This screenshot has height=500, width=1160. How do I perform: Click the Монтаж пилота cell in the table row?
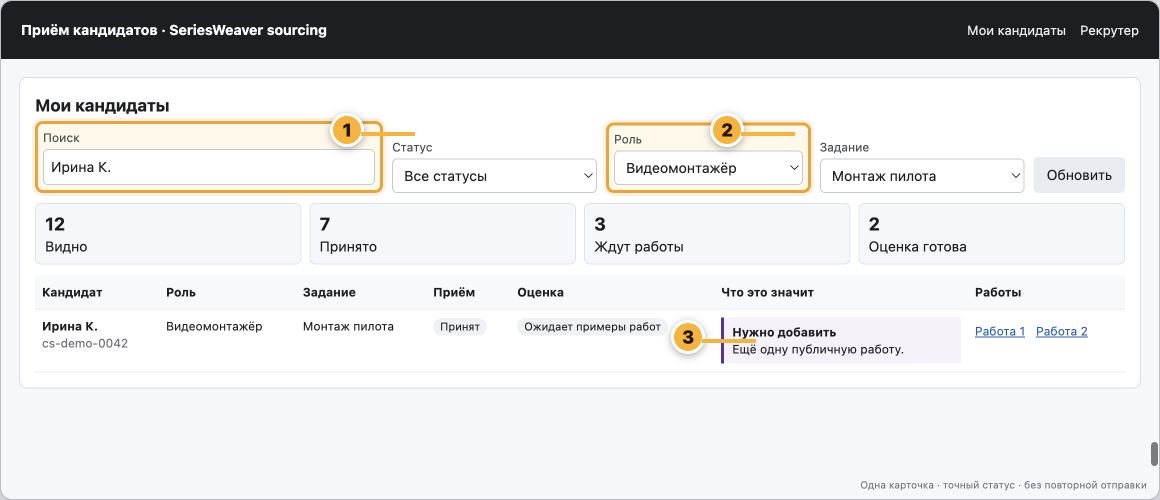(348, 326)
